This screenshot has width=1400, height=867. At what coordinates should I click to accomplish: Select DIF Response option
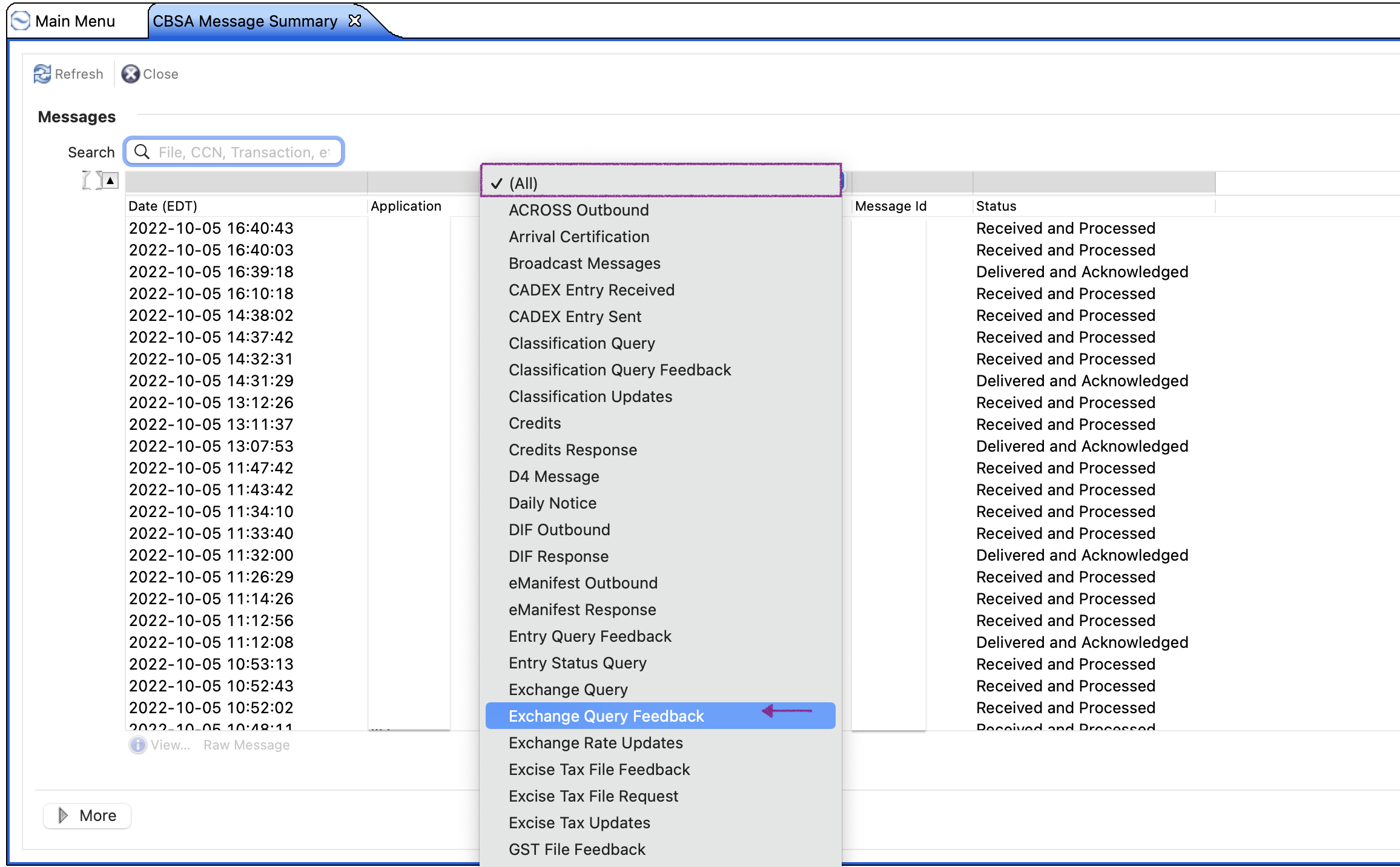pos(661,556)
